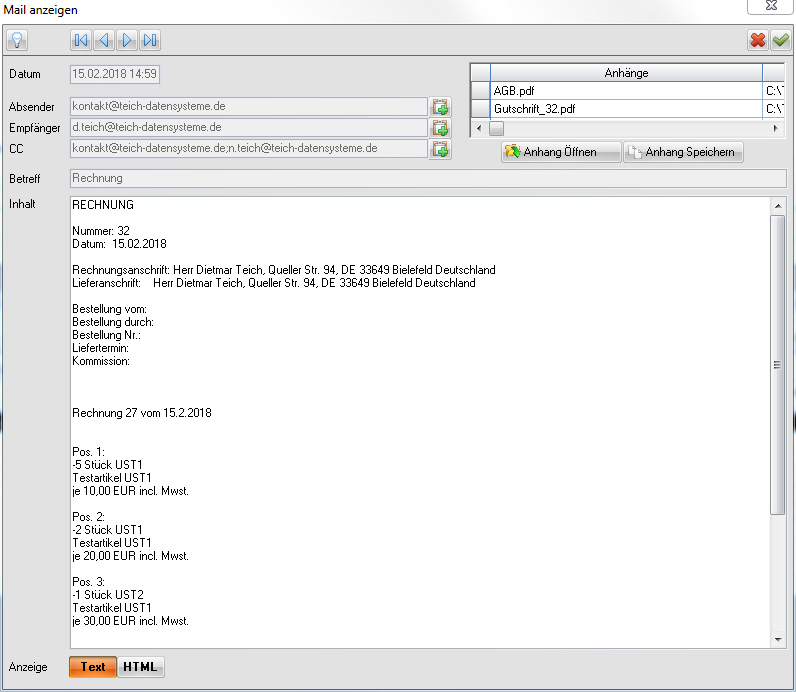Viewport: 796px width, 692px height.
Task: Click the "-1 Stück UST2" line
Action: click(x=108, y=595)
